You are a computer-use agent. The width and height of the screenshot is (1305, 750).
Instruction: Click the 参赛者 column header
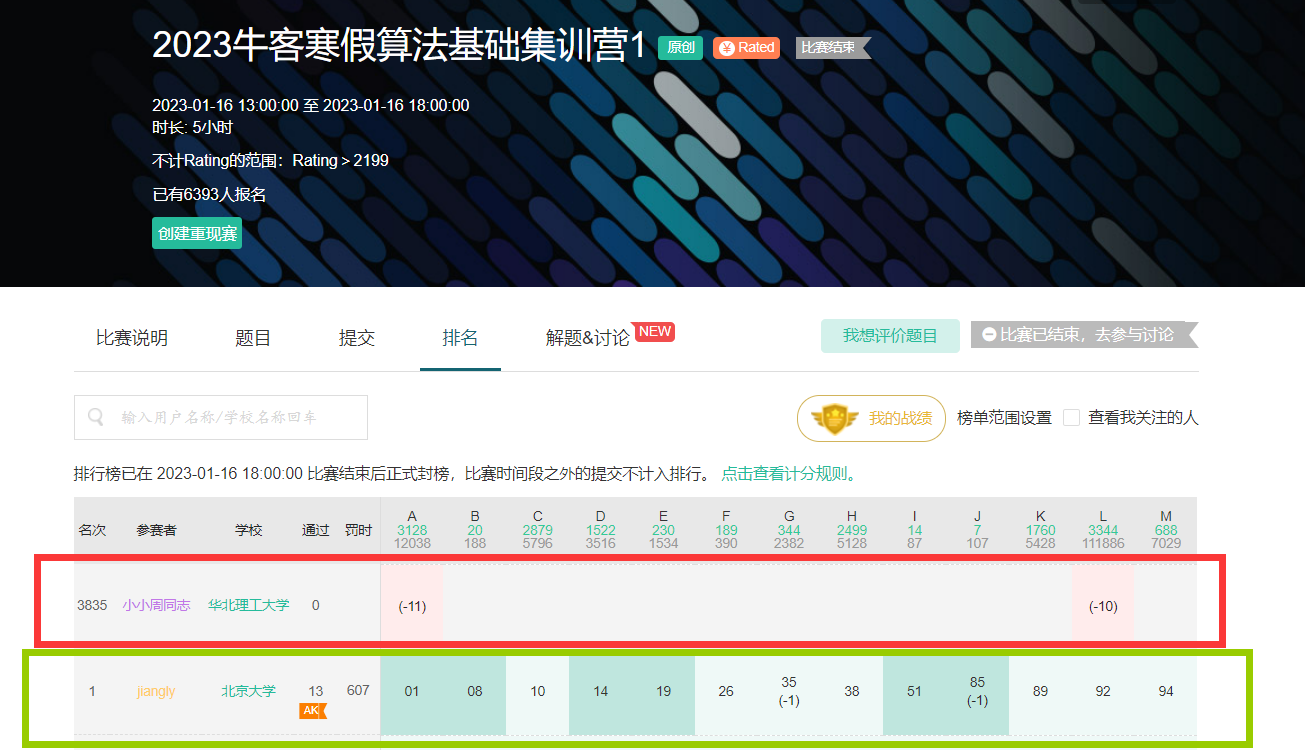coord(156,530)
